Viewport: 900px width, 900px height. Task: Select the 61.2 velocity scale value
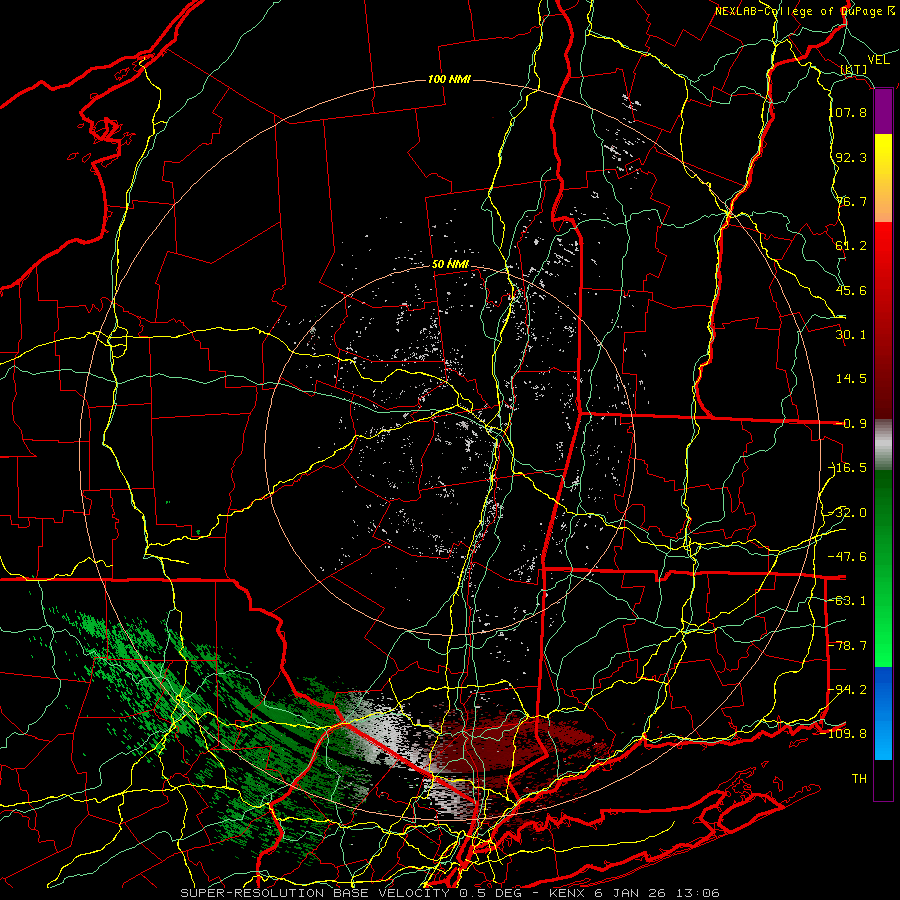click(851, 246)
